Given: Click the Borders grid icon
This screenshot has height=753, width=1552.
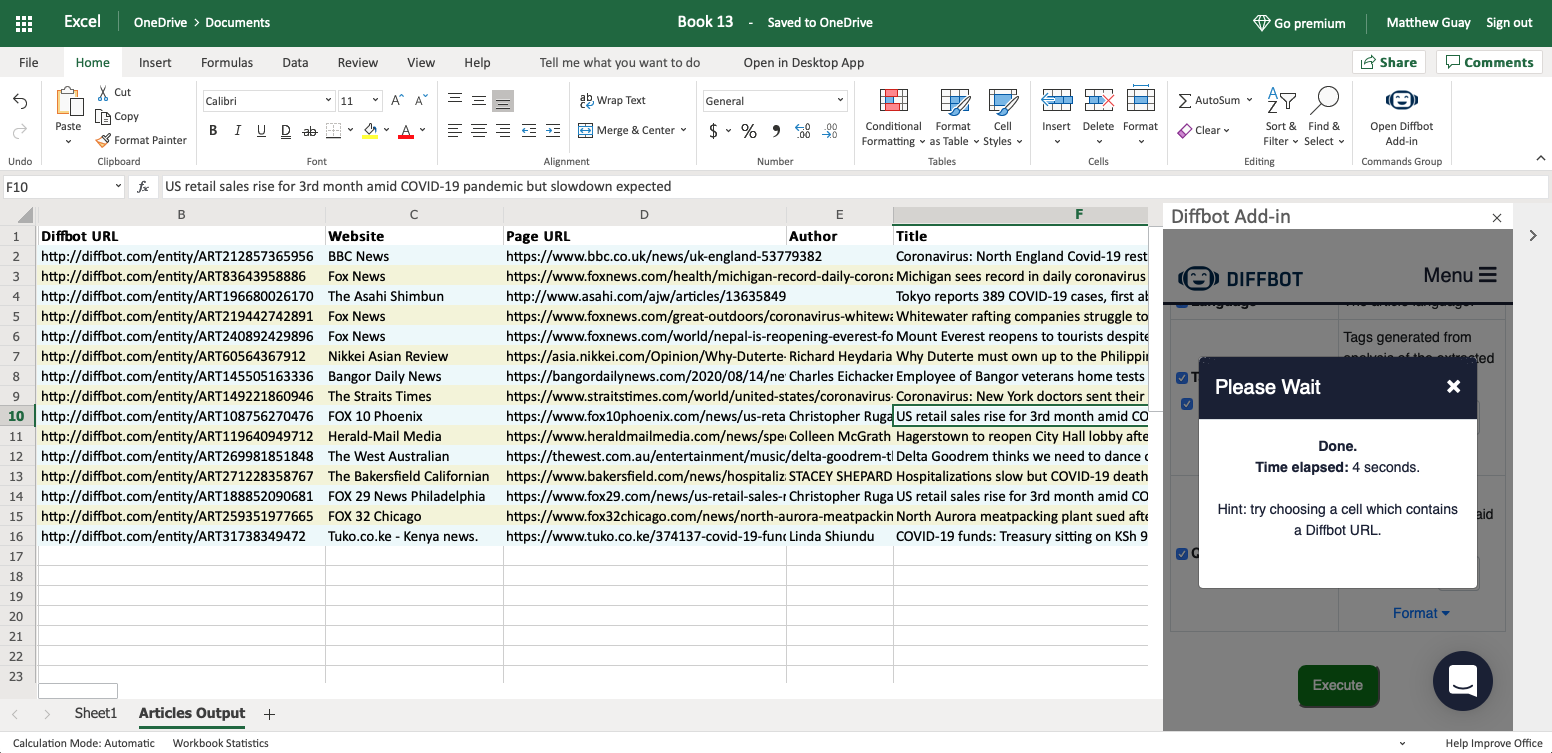Looking at the screenshot, I should pos(334,130).
